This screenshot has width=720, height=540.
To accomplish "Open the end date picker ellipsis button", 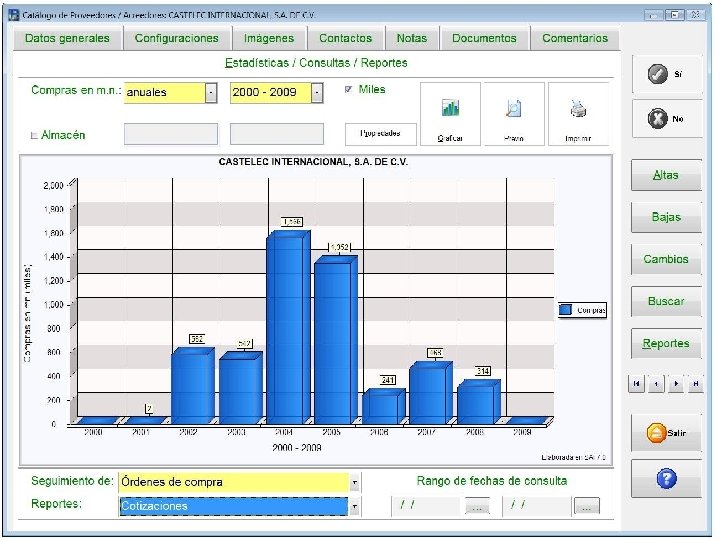I will click(587, 507).
